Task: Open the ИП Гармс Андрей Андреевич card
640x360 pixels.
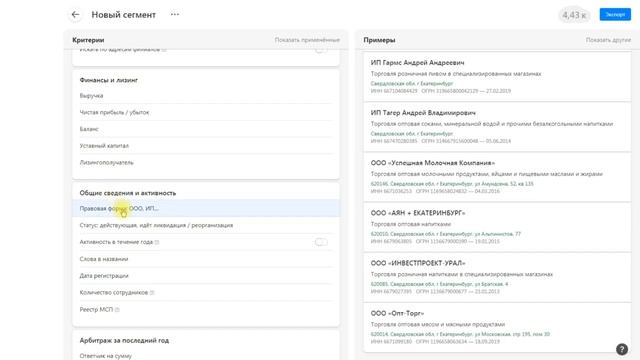Action: click(497, 76)
